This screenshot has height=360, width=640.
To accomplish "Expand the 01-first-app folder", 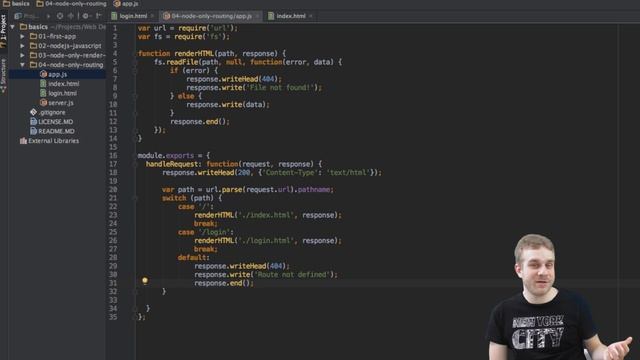I will point(22,36).
